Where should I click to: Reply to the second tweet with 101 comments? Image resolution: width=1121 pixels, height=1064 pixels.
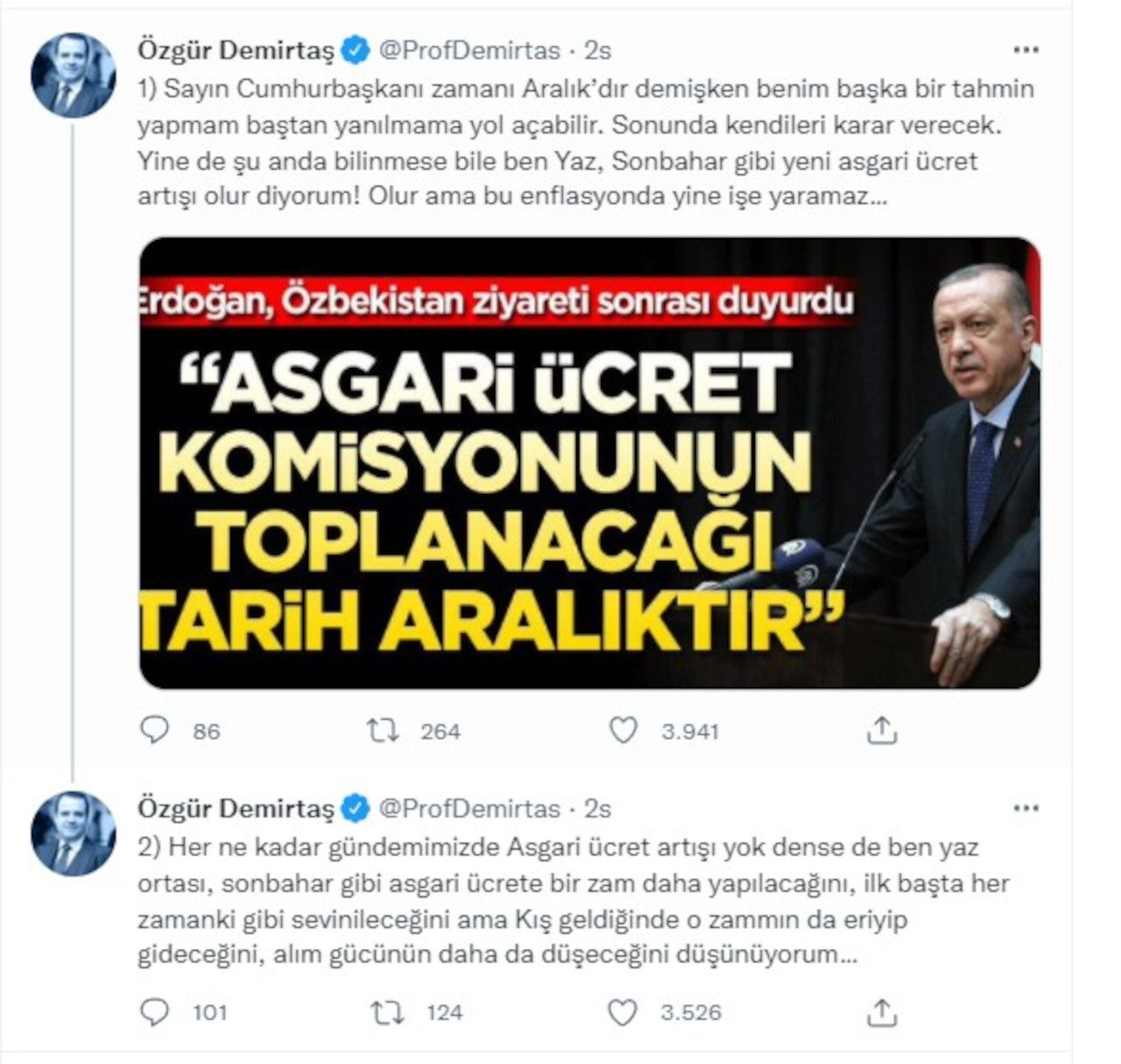pos(154,1011)
